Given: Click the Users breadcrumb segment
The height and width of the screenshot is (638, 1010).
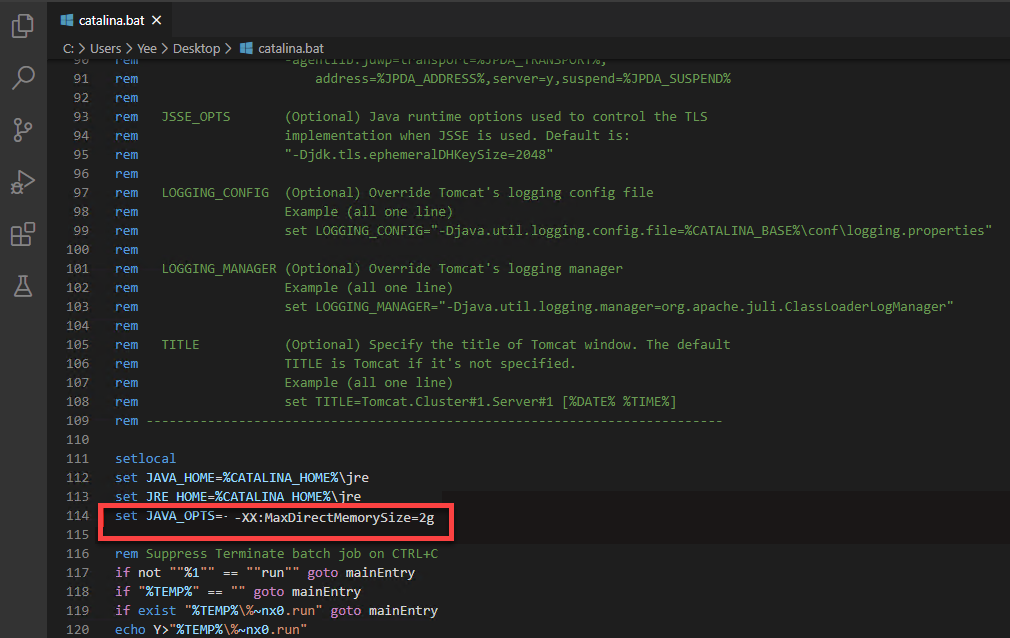Looking at the screenshot, I should [x=106, y=48].
